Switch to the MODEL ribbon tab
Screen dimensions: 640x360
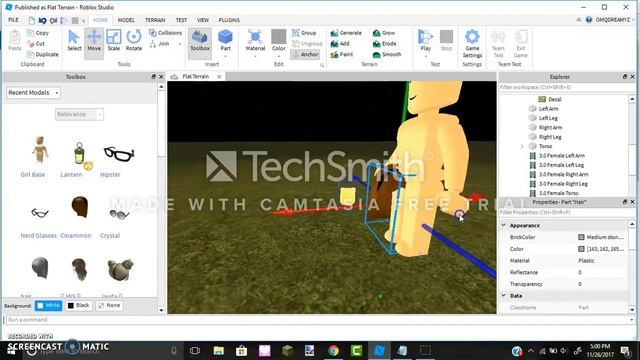(126, 20)
